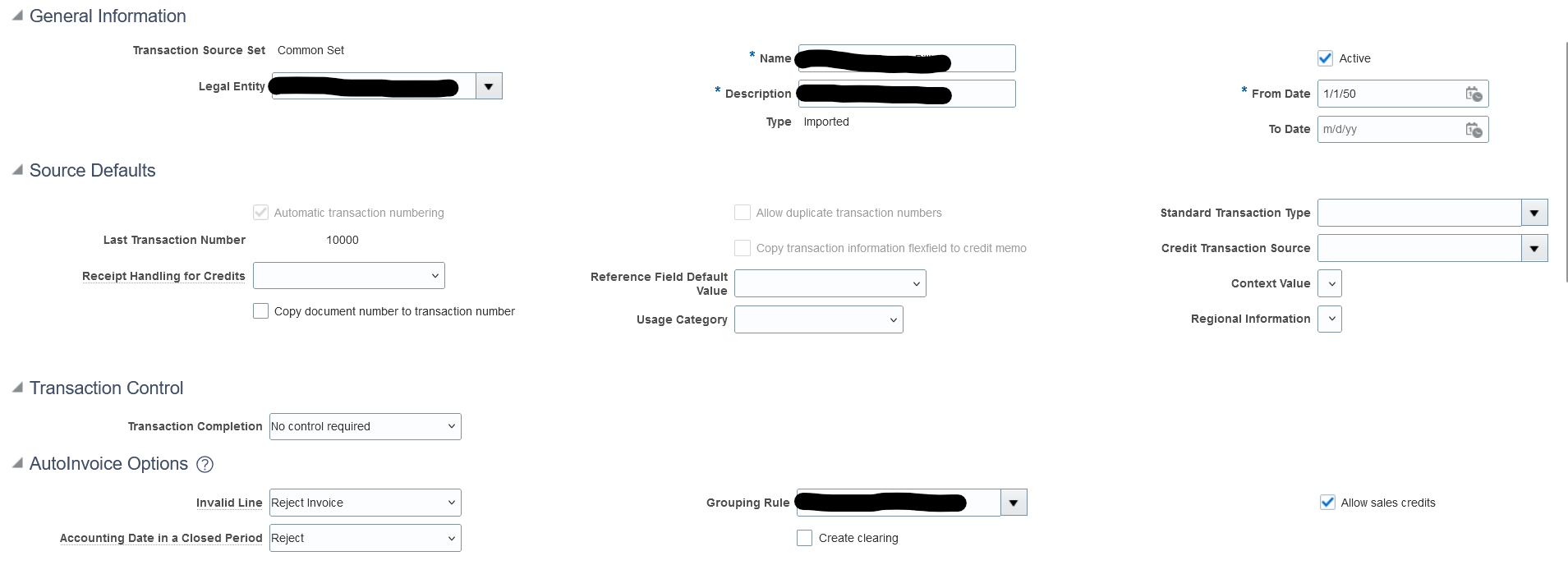The height and width of the screenshot is (565, 1568).
Task: Collapse the AutoInvoice Options section
Action: pyautogui.click(x=17, y=463)
